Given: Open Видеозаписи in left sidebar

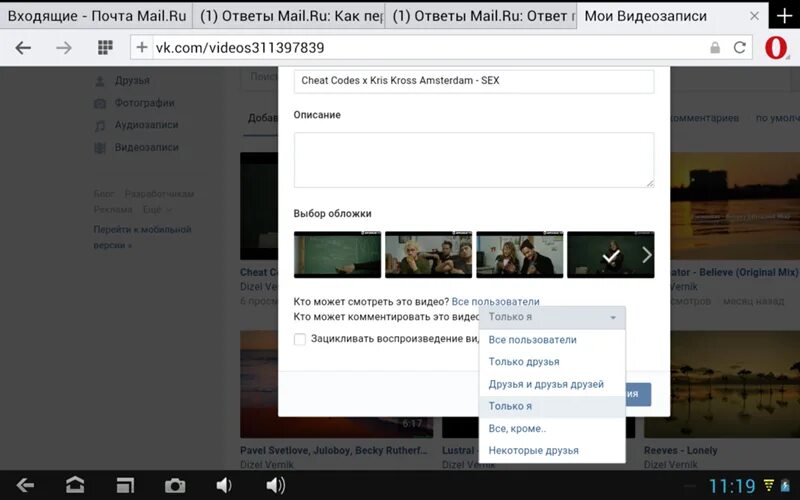Looking at the screenshot, I should click(x=146, y=147).
